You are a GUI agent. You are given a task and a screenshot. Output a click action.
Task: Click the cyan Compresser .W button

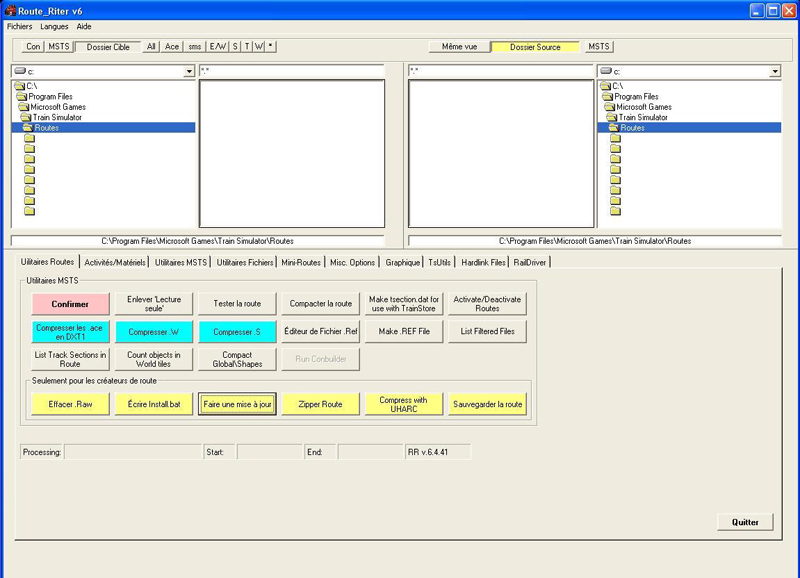(154, 332)
